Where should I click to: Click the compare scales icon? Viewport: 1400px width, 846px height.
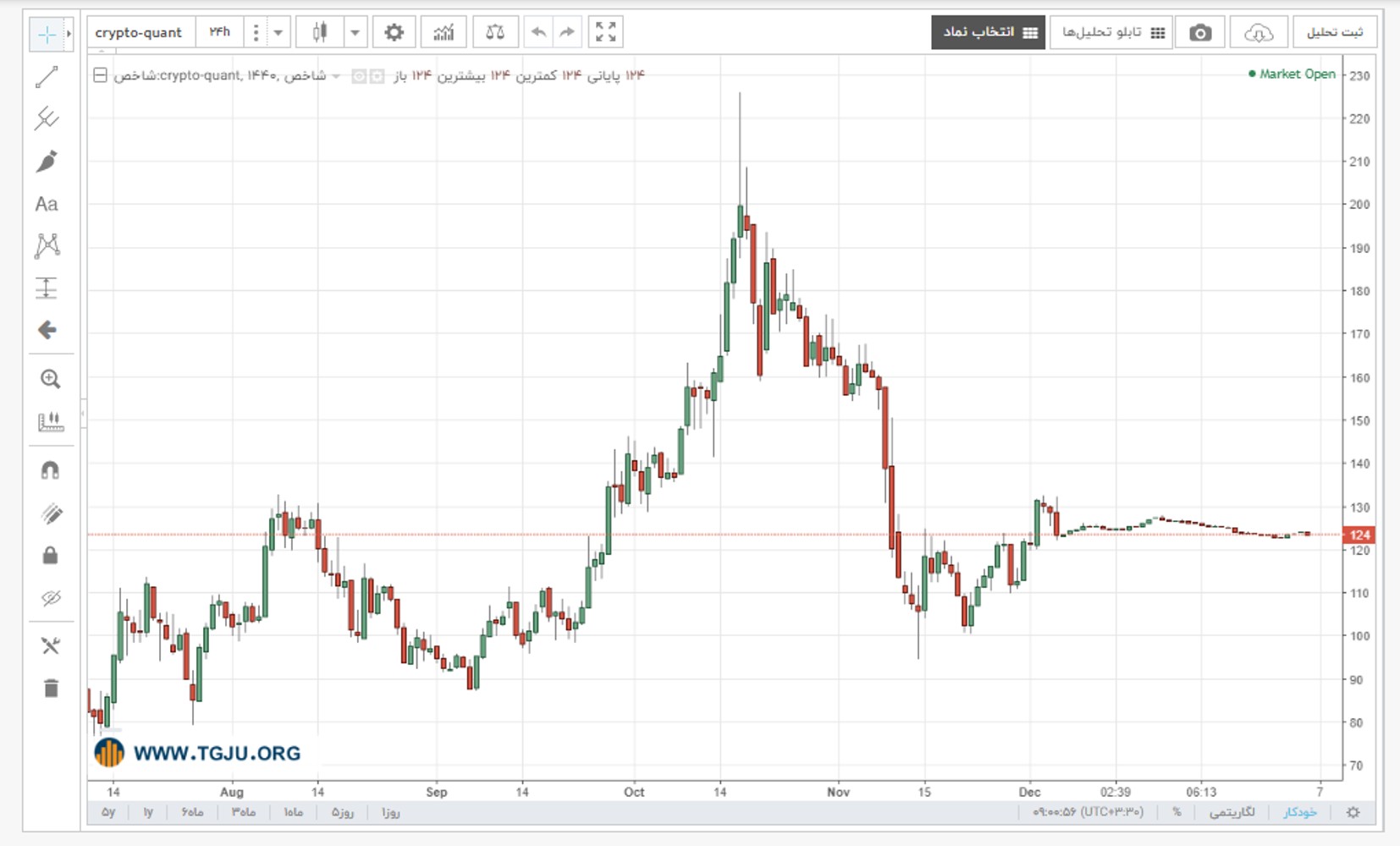click(495, 32)
